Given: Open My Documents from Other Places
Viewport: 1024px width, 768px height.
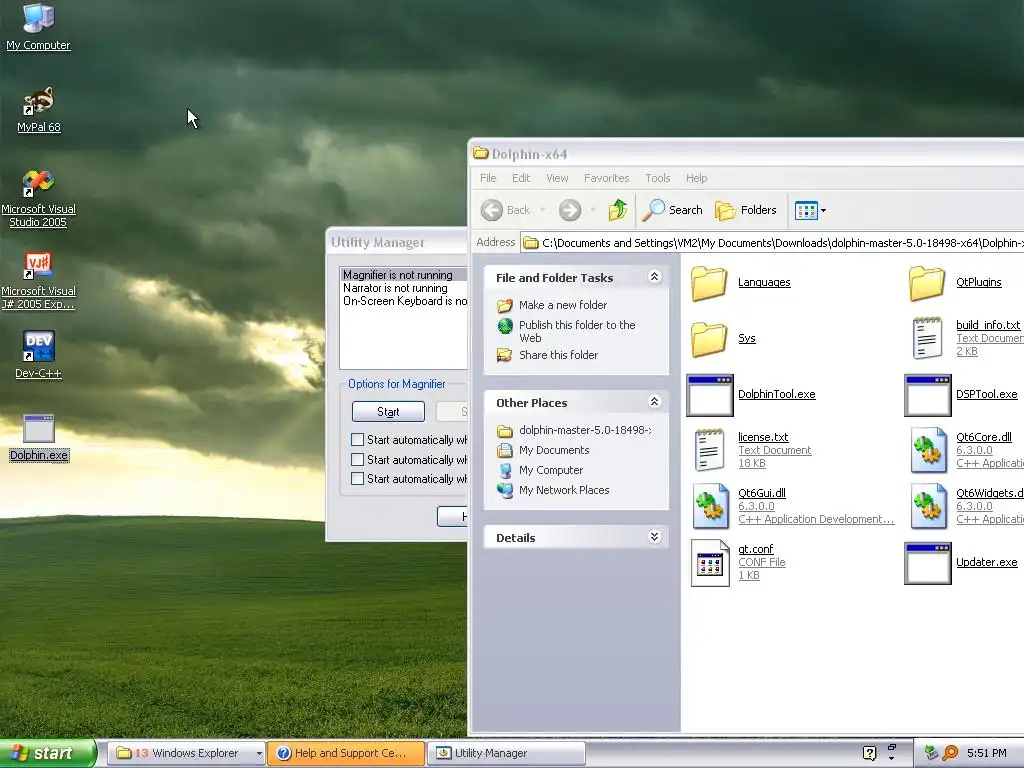Looking at the screenshot, I should point(554,451).
